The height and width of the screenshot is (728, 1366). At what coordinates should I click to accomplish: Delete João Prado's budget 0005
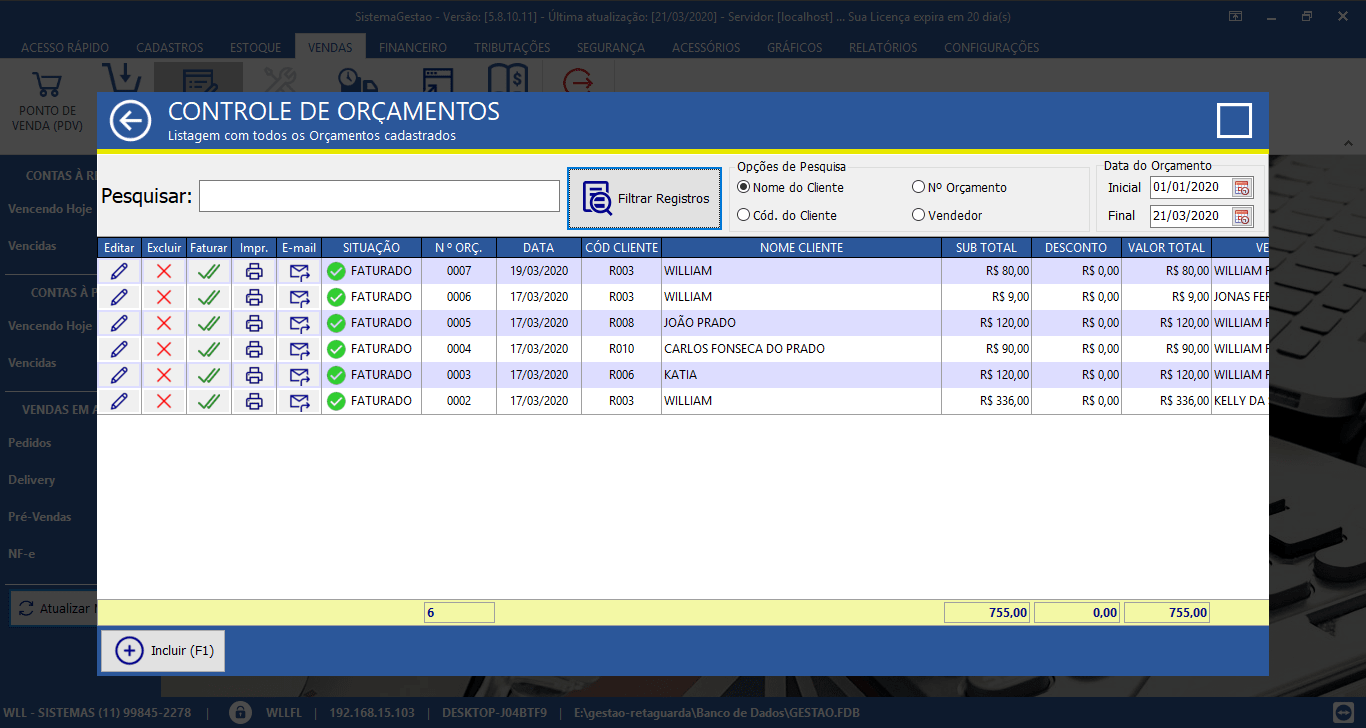point(164,323)
